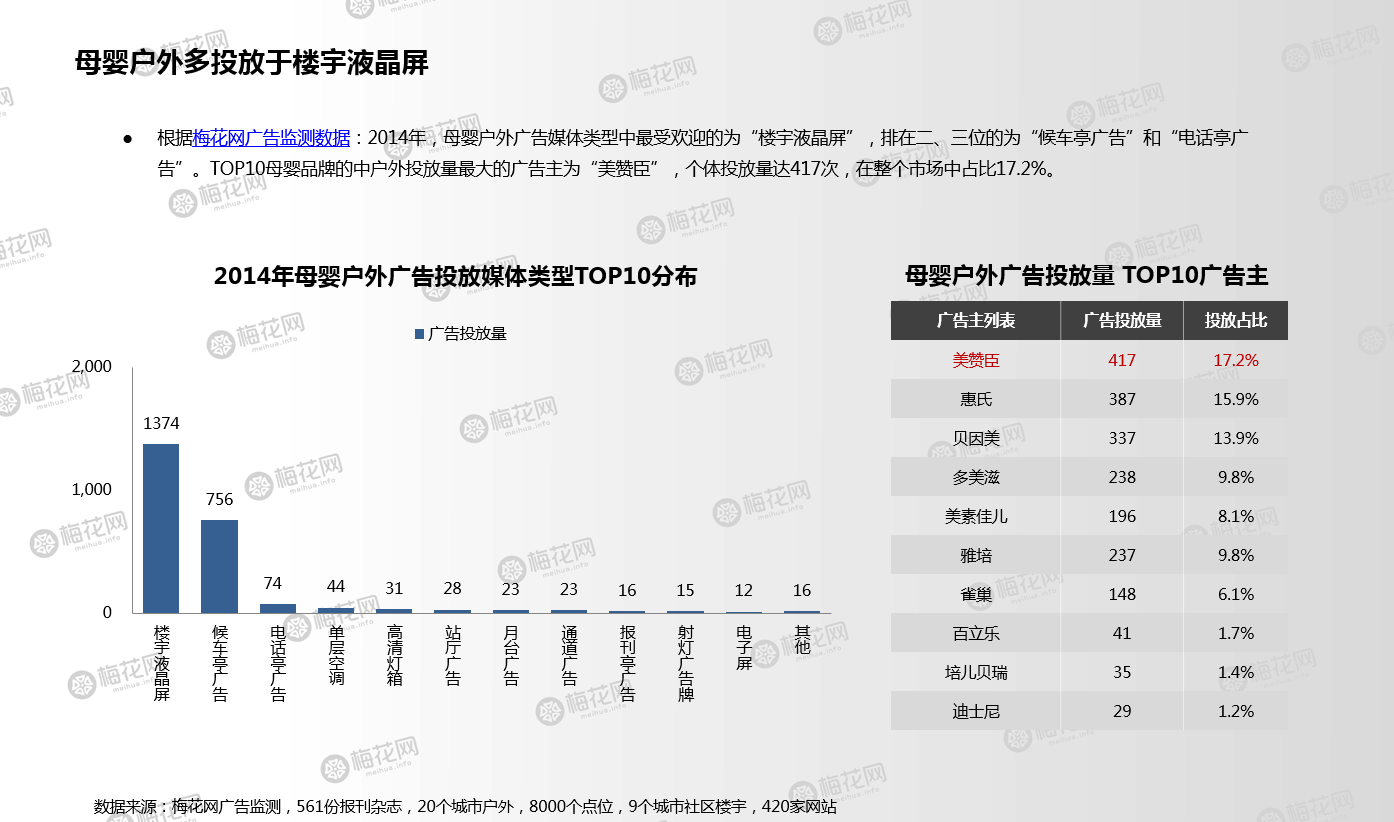Click the 报刊亭广告 axis category label
1394x822 pixels.
[627, 663]
